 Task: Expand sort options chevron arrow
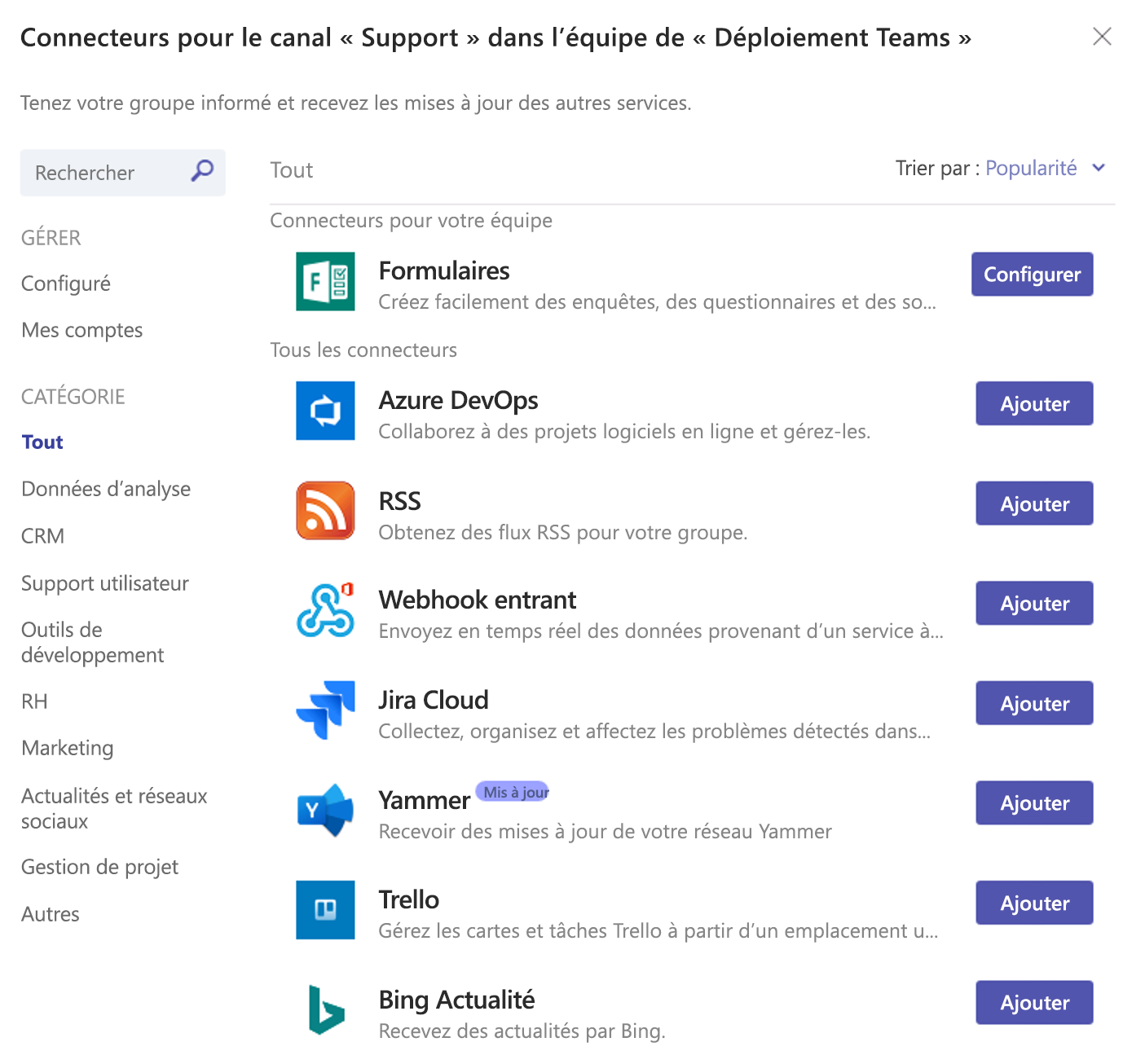click(x=1099, y=168)
